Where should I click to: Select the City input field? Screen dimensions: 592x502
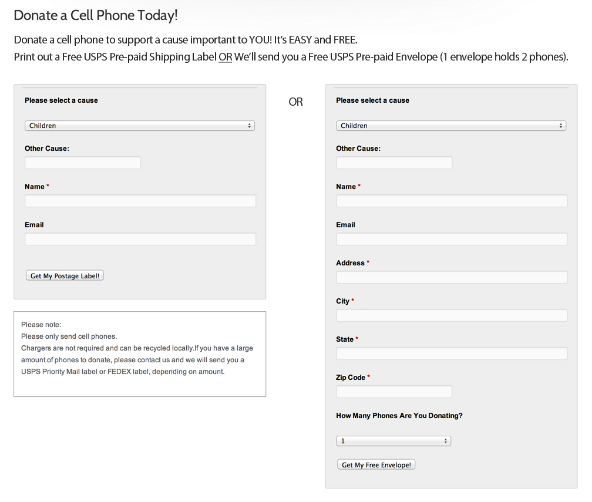[452, 316]
